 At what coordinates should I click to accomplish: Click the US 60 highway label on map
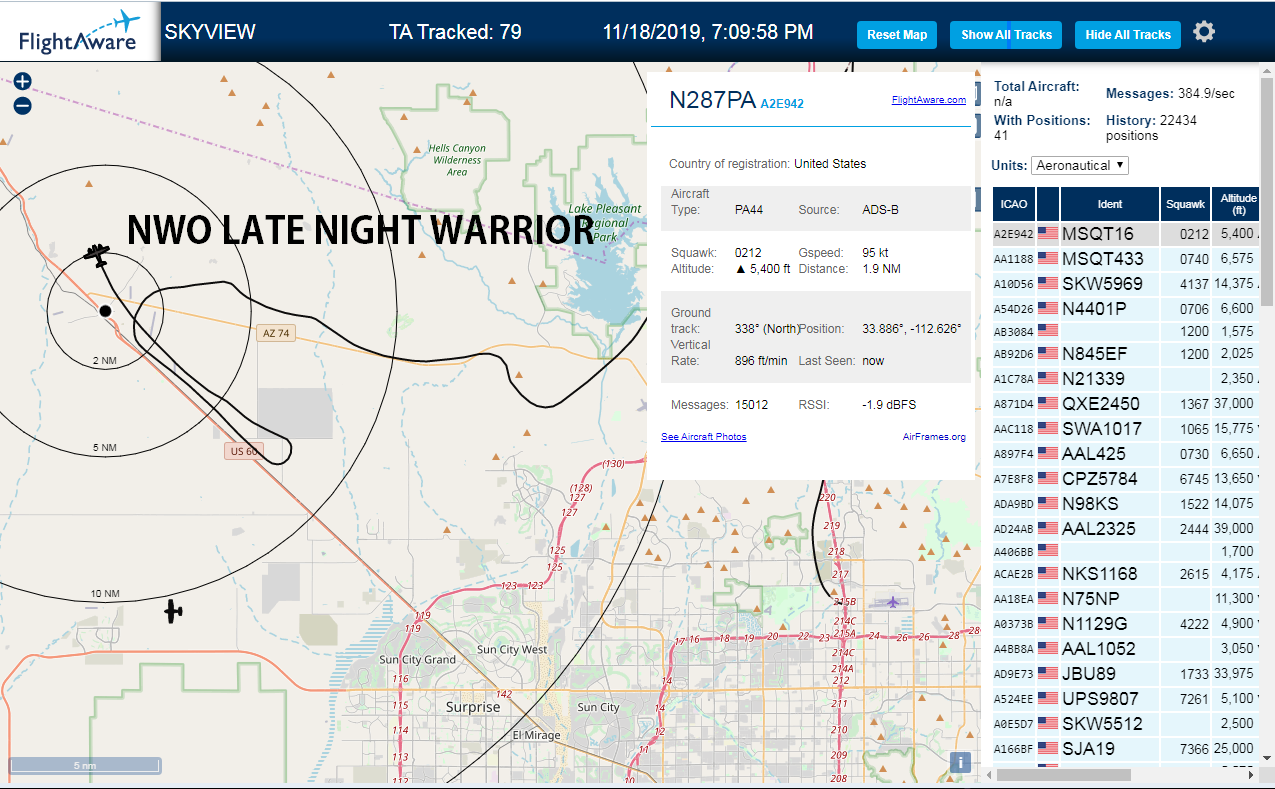point(244,452)
